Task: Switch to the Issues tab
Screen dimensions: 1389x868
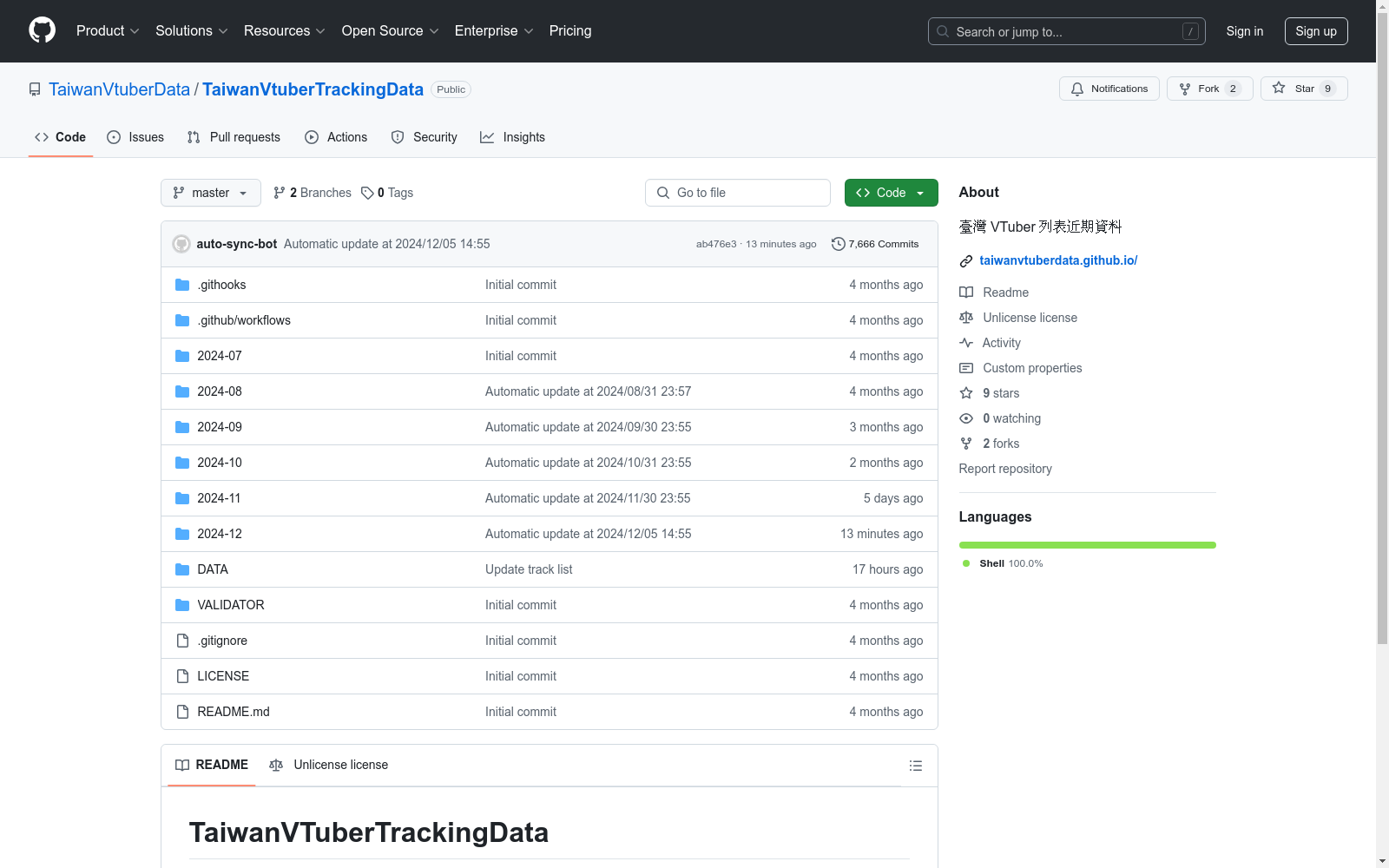Action: pos(135,137)
